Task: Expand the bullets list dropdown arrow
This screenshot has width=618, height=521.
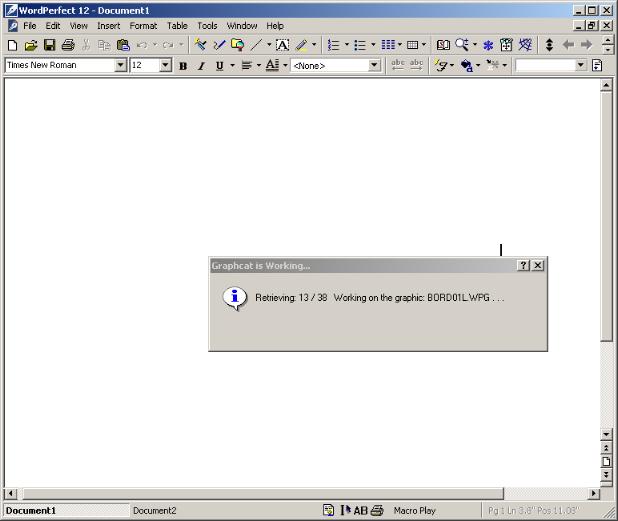Action: point(373,45)
